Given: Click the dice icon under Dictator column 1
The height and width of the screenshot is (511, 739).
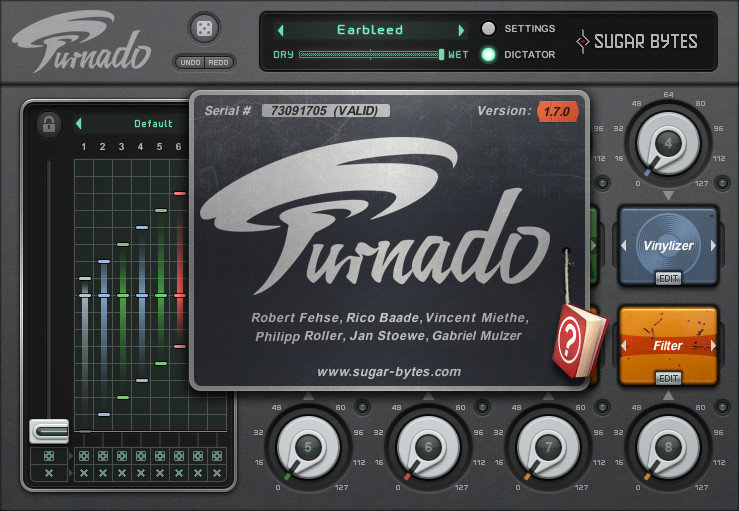Looking at the screenshot, I should click(84, 456).
